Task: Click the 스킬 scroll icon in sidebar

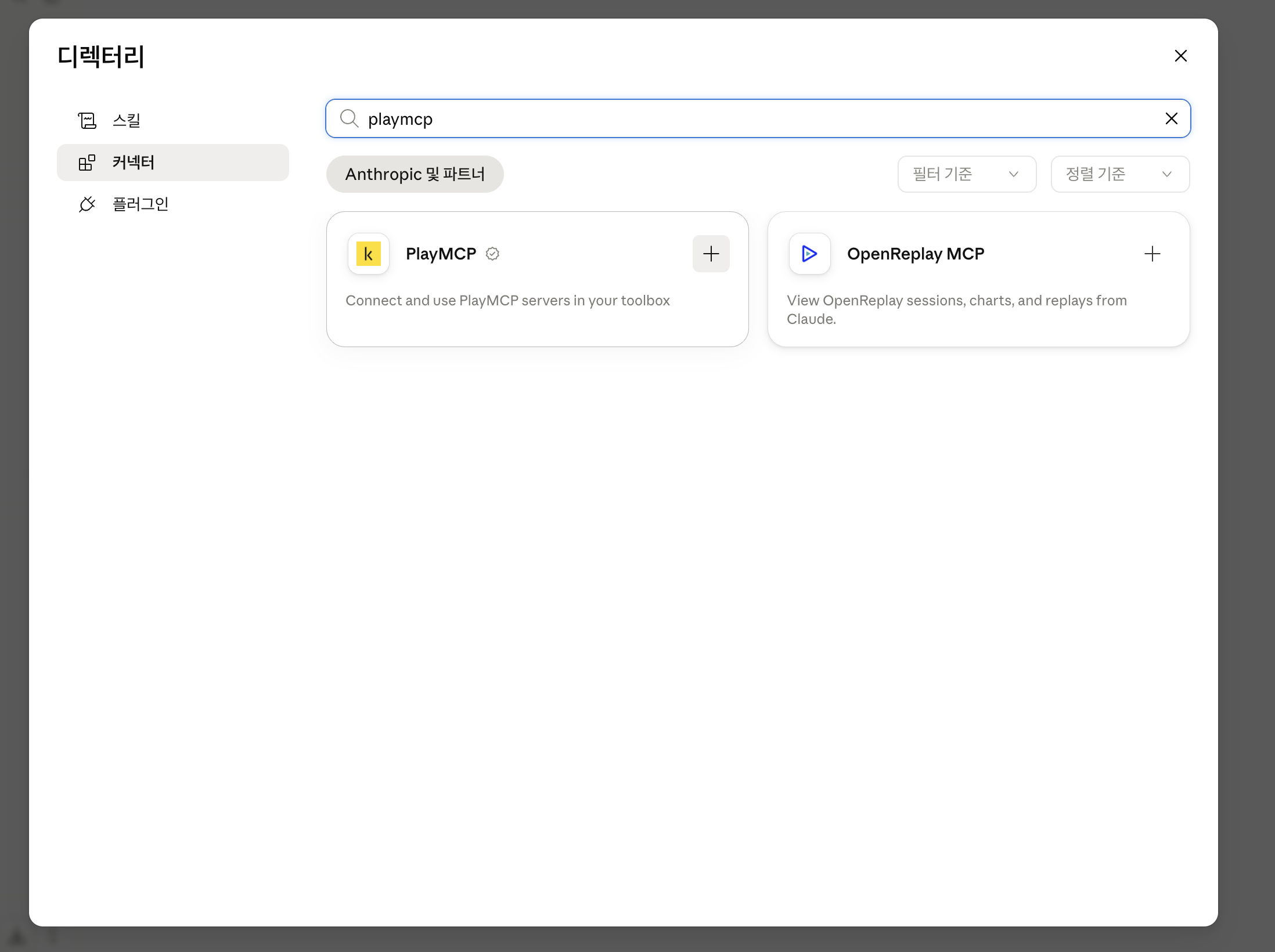Action: point(87,120)
